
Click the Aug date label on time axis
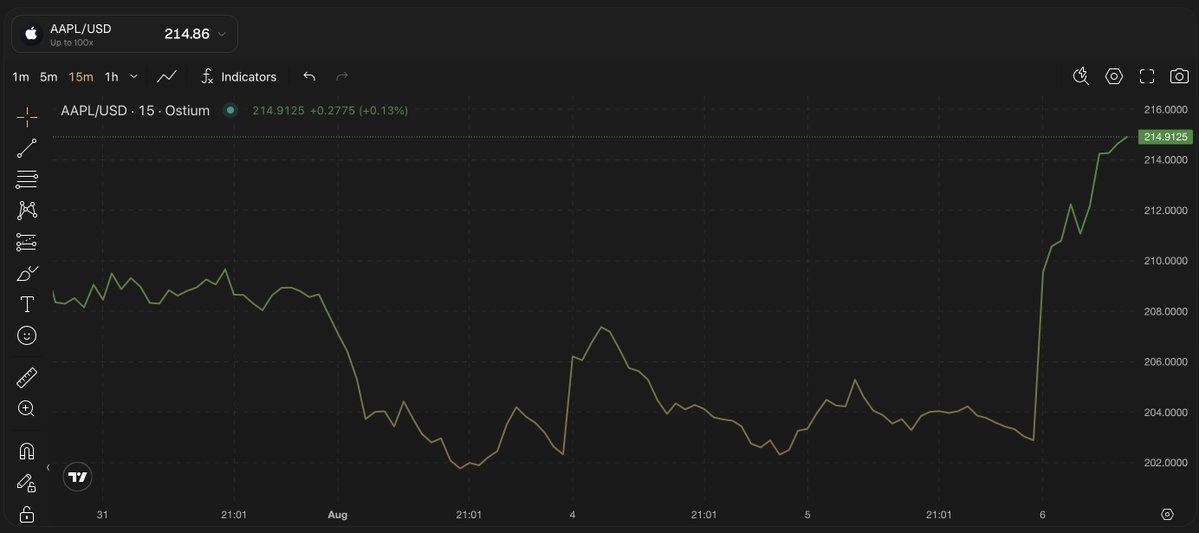tap(338, 515)
